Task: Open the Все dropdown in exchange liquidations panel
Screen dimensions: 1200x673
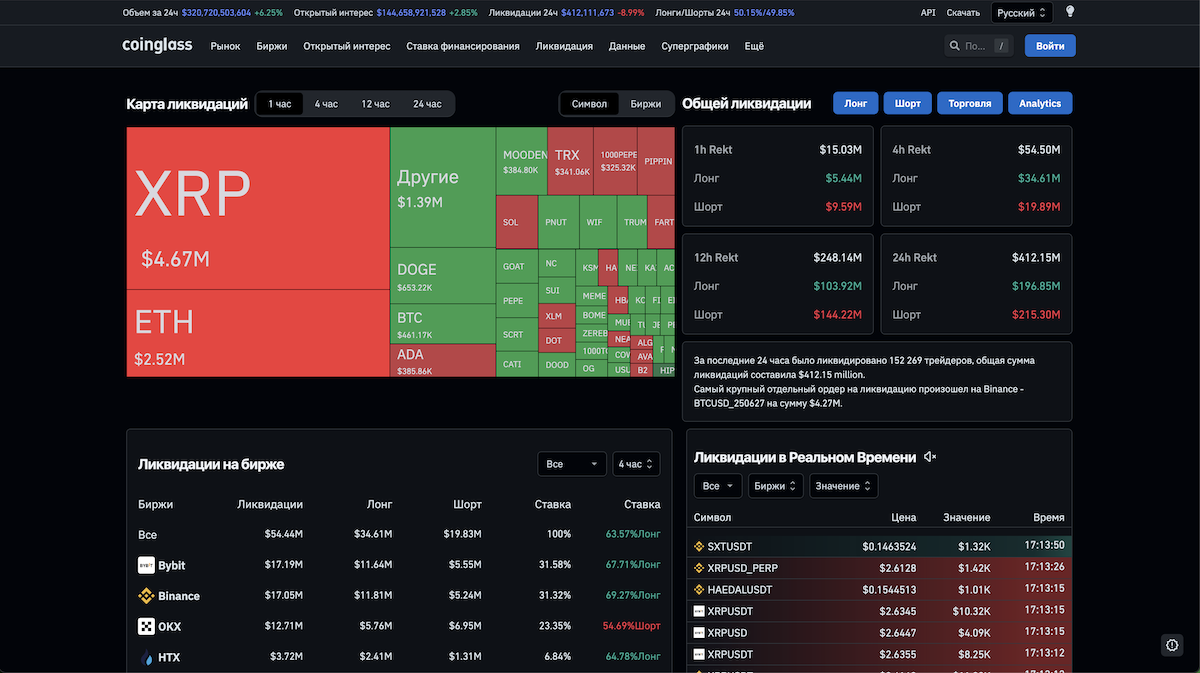Action: [572, 464]
